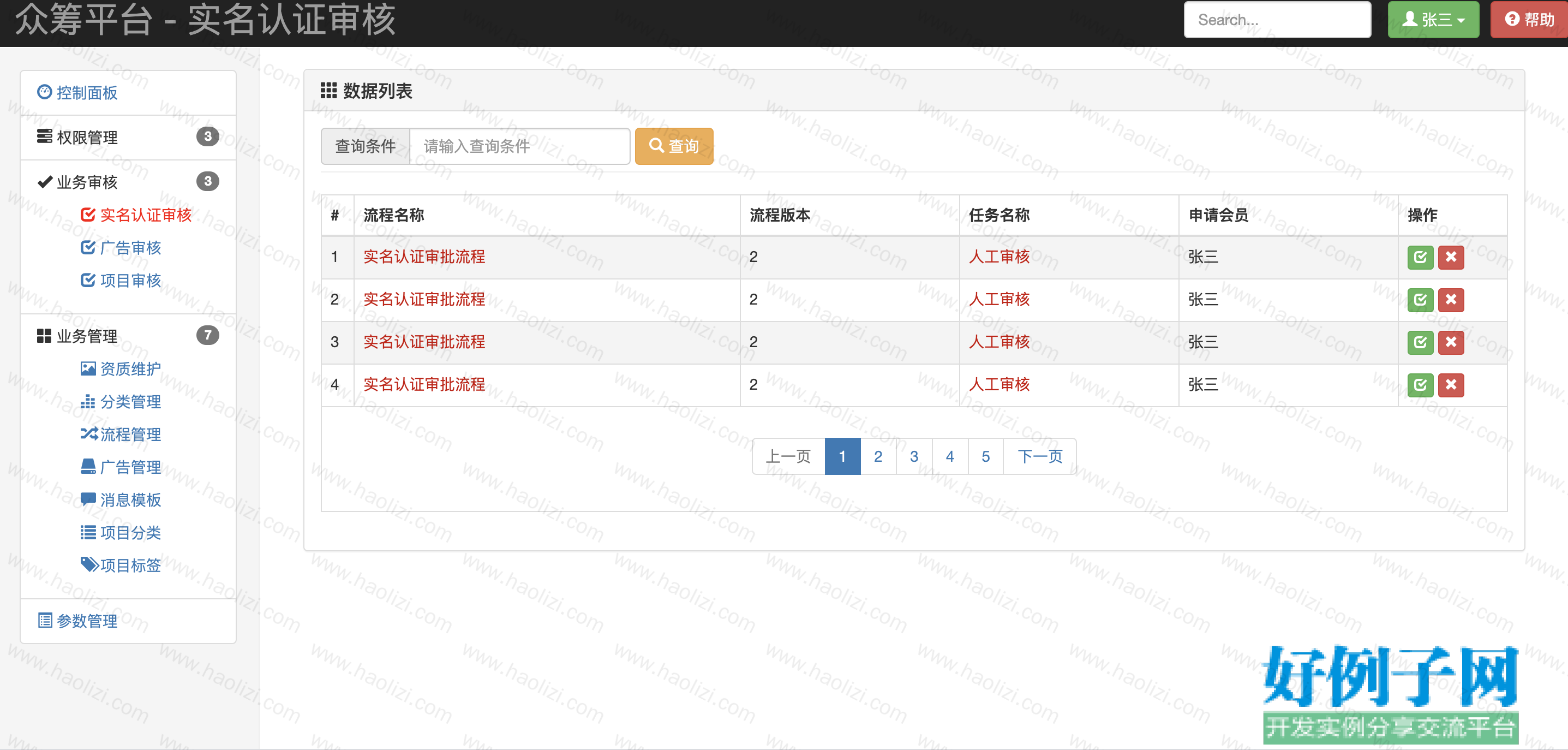Image resolution: width=1568 pixels, height=750 pixels.
Task: Click 实名认证审批流程 in row 1
Action: pyautogui.click(x=424, y=257)
